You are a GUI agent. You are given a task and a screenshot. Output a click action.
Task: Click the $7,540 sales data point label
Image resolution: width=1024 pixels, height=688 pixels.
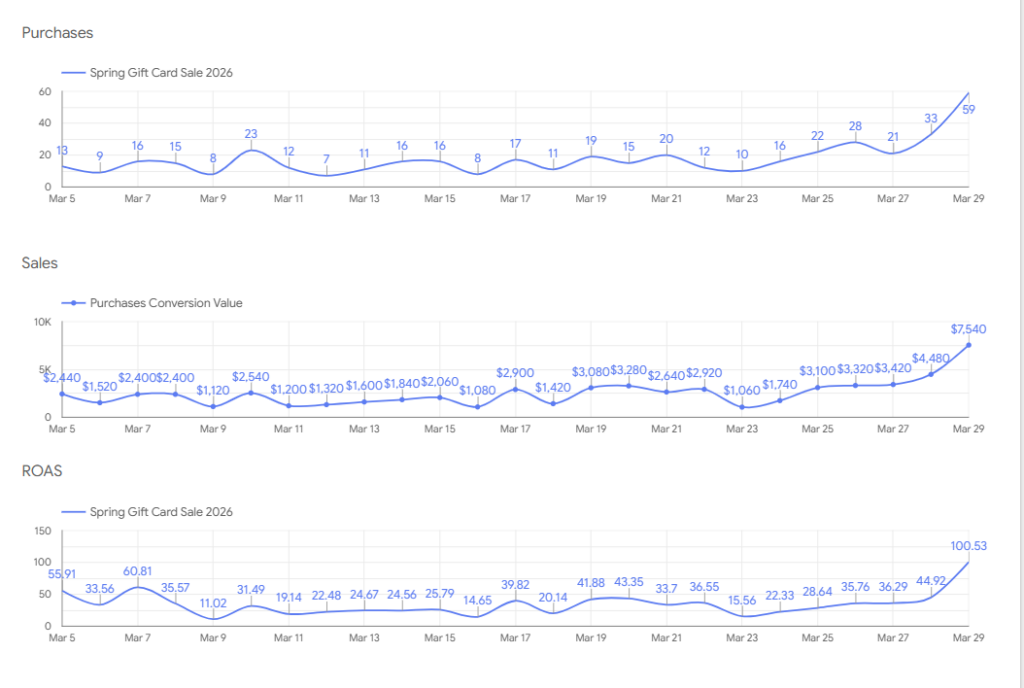[968, 328]
